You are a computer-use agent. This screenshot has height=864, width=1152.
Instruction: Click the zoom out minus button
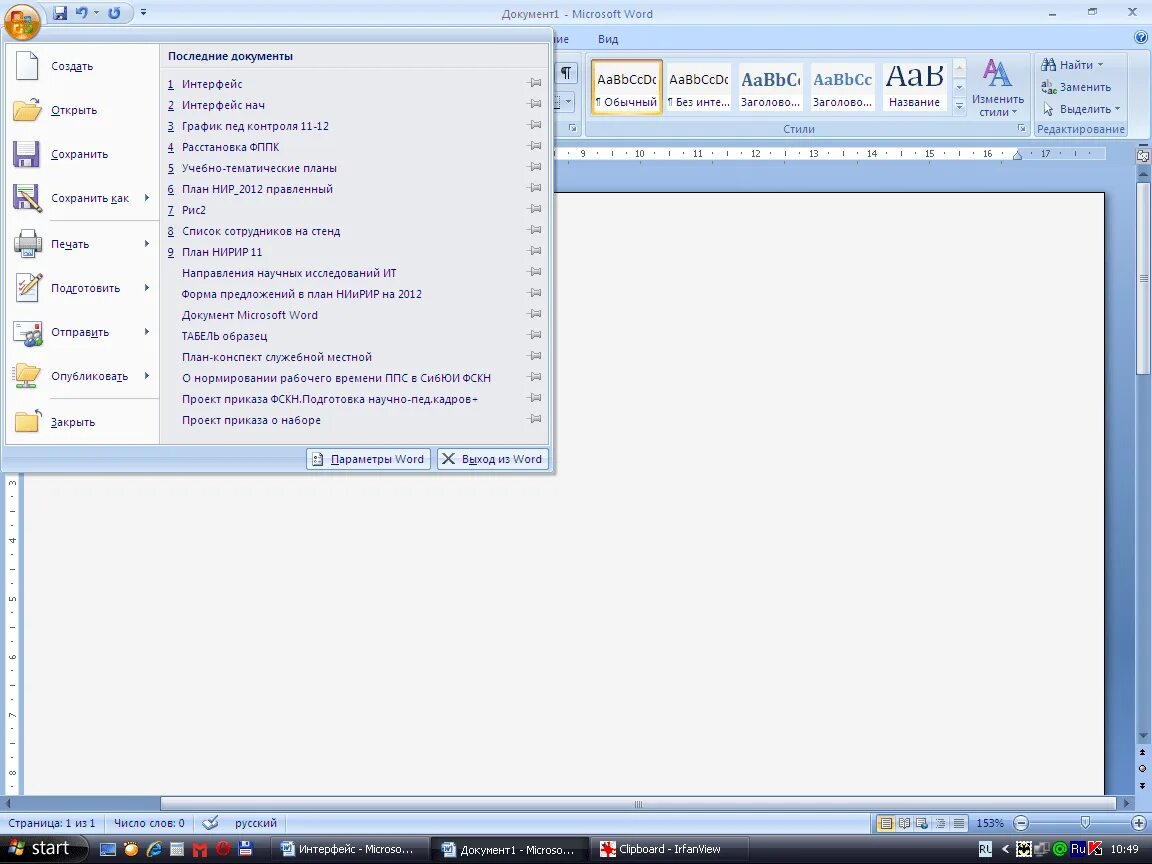coord(1020,823)
